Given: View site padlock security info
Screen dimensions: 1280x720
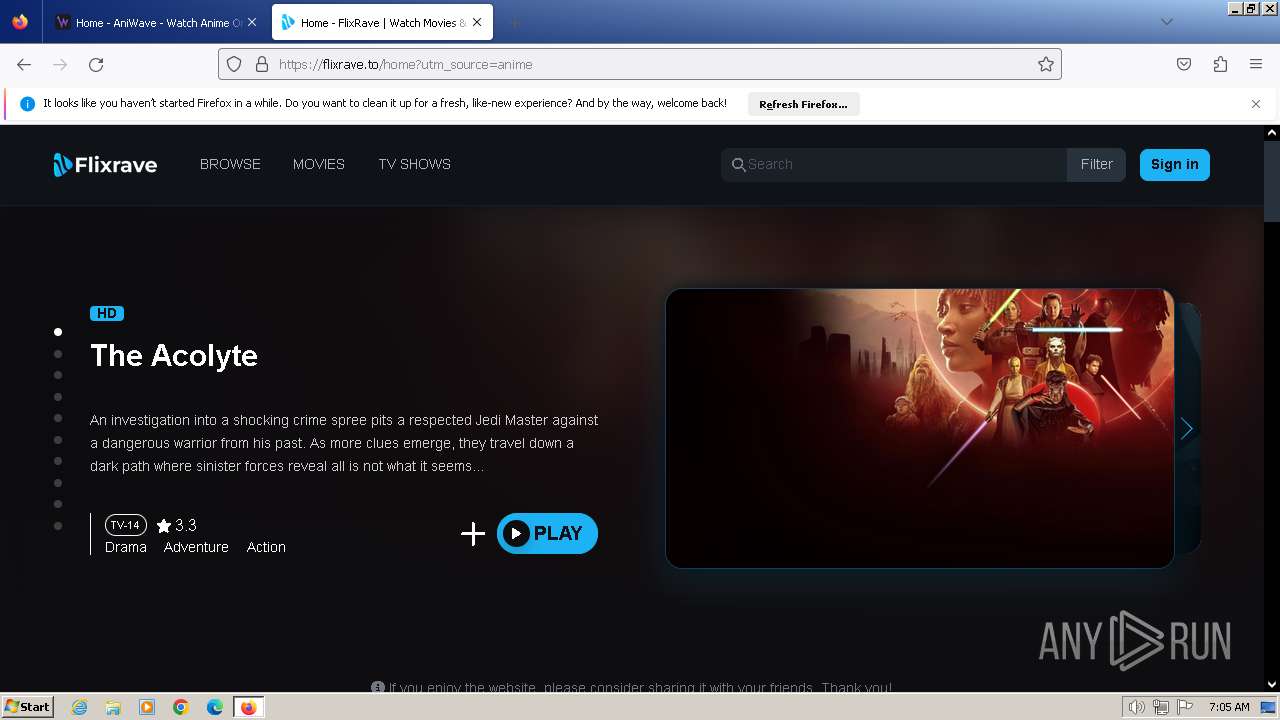Looking at the screenshot, I should pyautogui.click(x=262, y=64).
